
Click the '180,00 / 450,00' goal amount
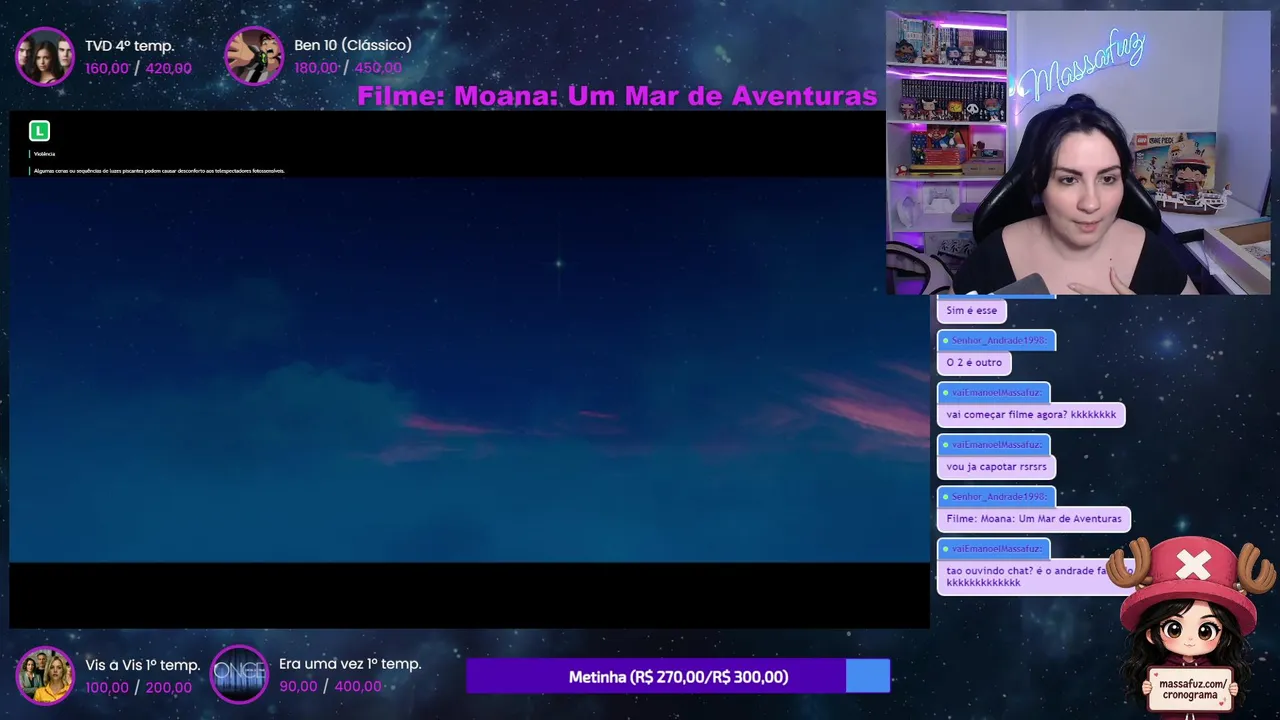point(348,68)
